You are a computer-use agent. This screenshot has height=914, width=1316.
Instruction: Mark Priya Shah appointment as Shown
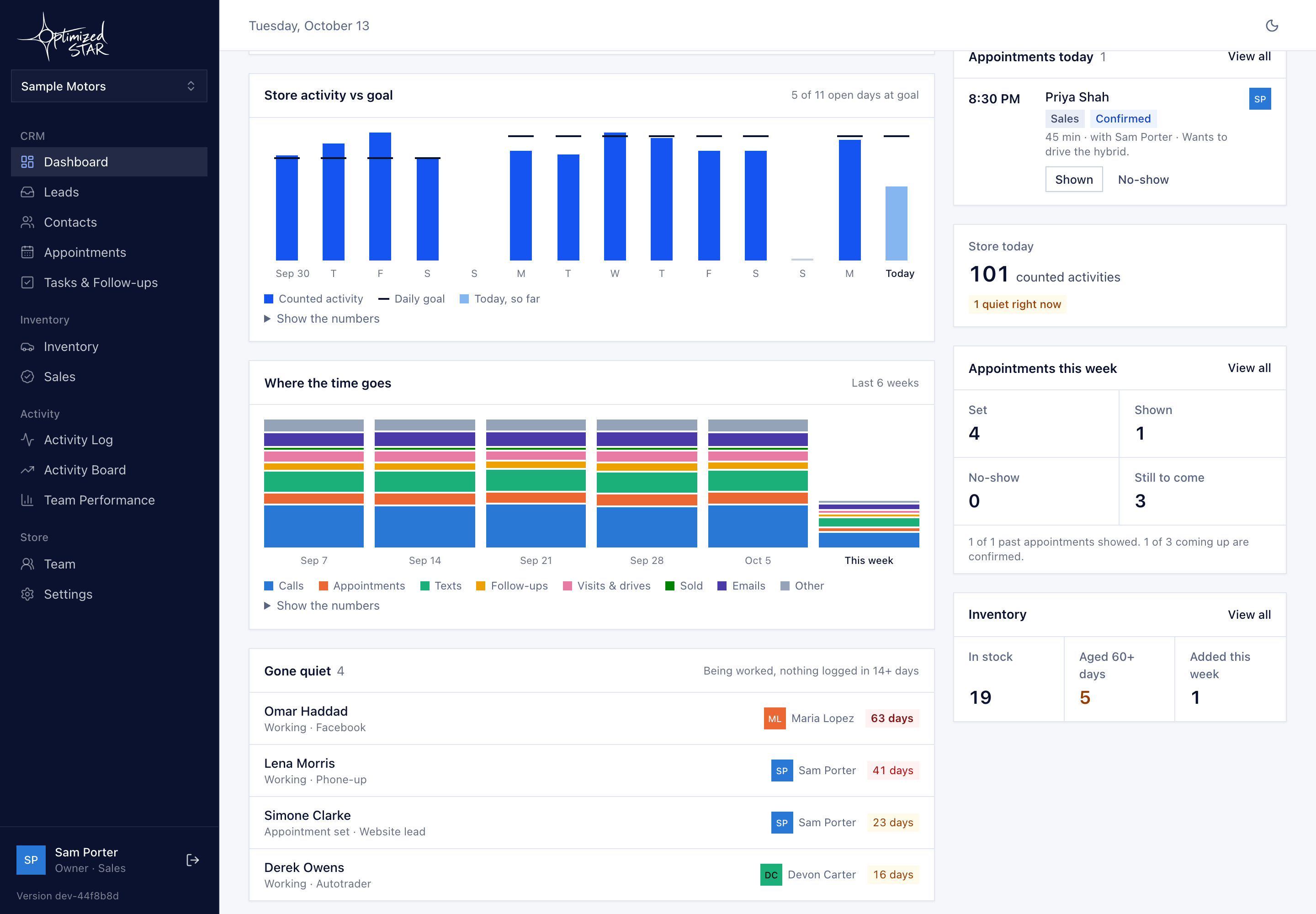tap(1074, 180)
